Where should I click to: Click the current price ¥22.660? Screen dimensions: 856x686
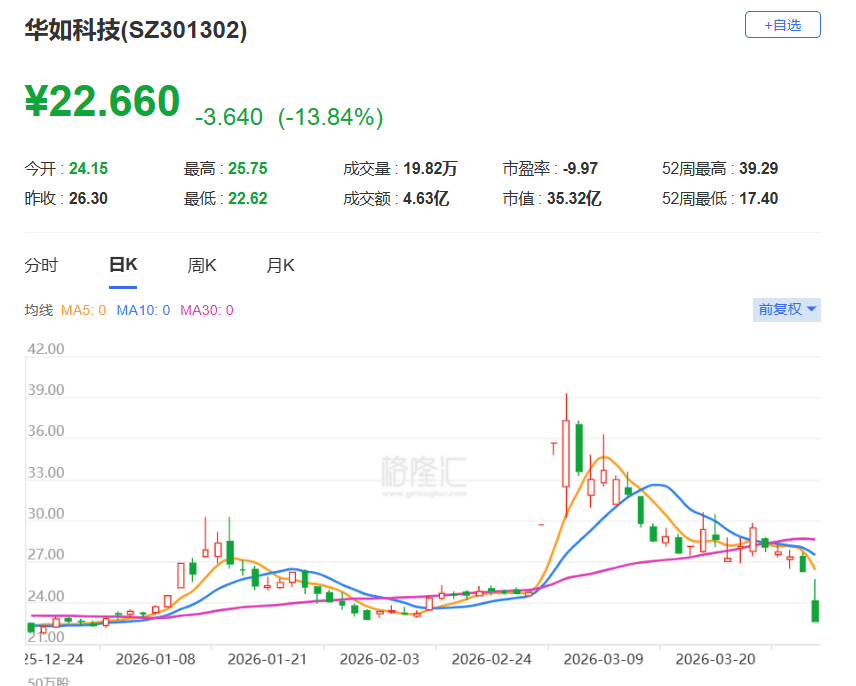[x=100, y=101]
